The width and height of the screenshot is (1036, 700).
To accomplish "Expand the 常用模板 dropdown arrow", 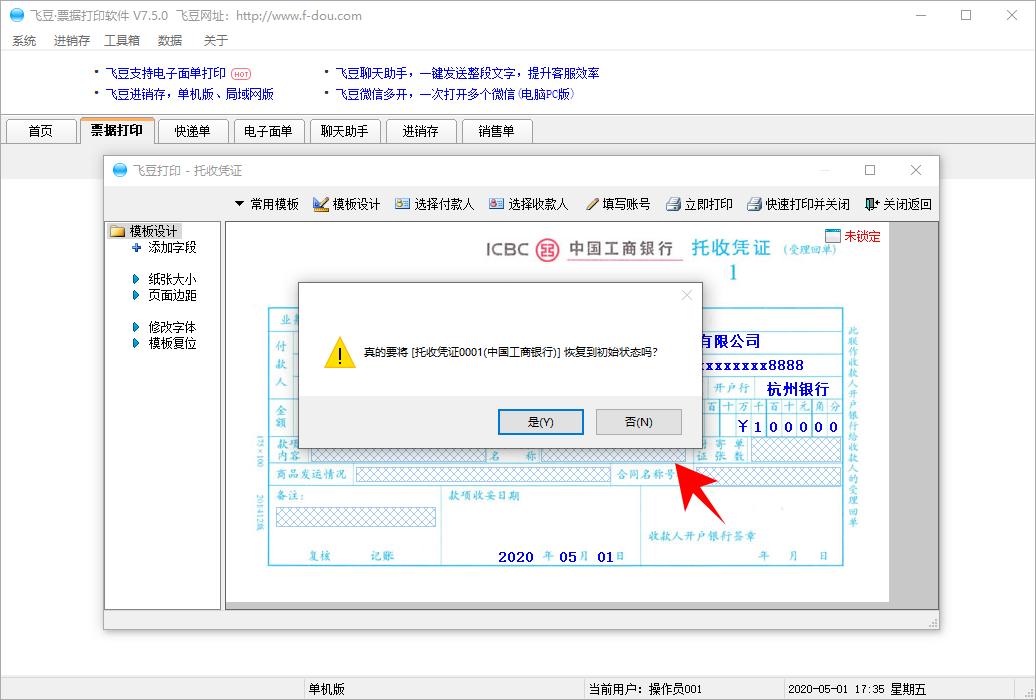I will pyautogui.click(x=239, y=204).
